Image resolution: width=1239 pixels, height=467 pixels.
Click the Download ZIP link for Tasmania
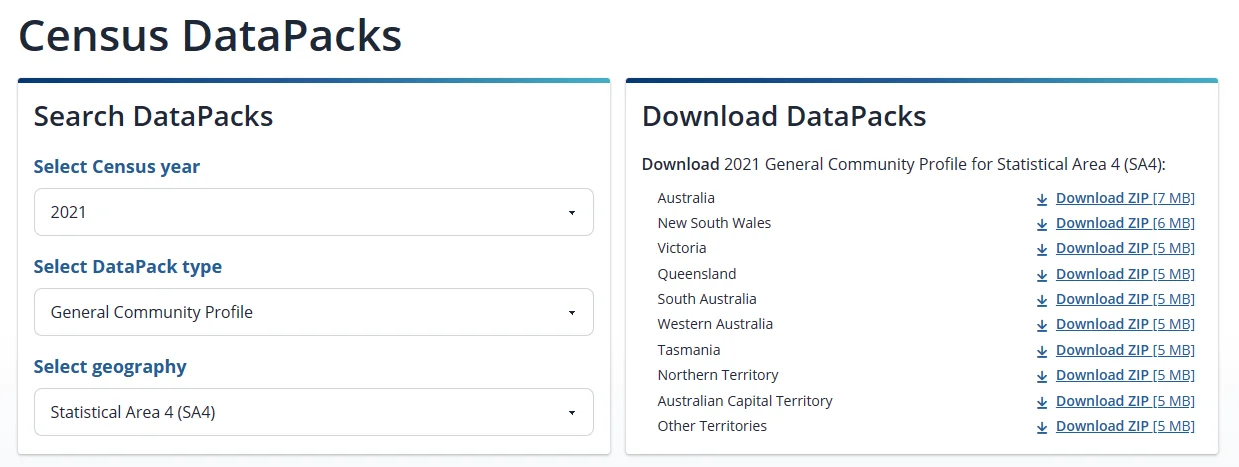tap(1124, 350)
